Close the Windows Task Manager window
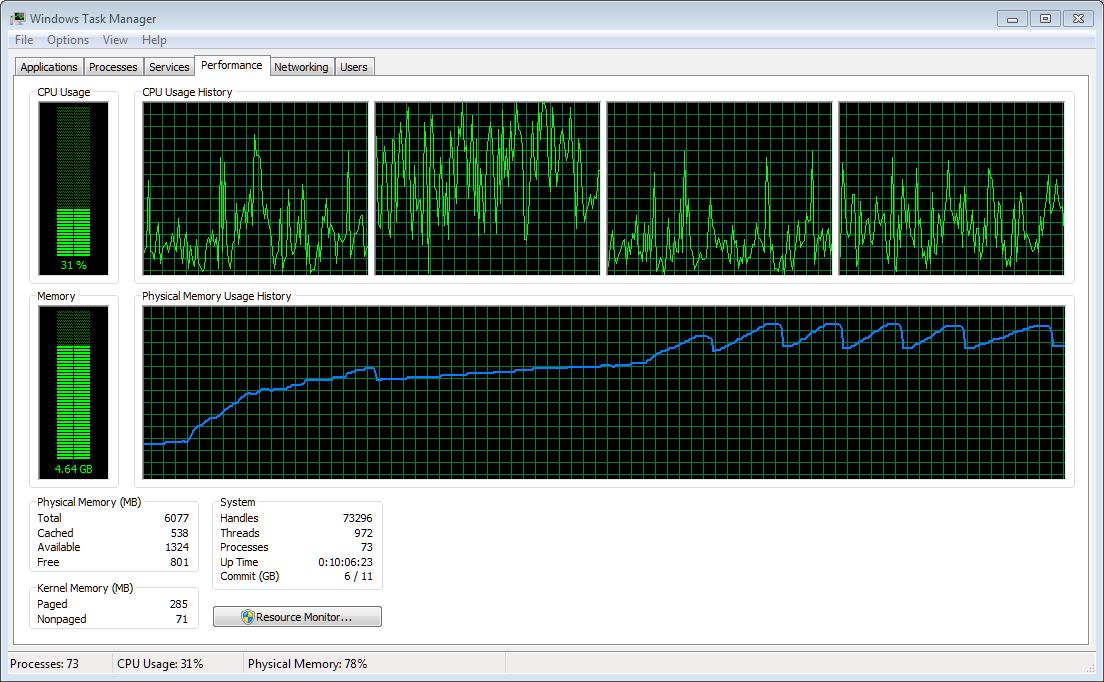This screenshot has width=1104, height=682. click(x=1077, y=18)
